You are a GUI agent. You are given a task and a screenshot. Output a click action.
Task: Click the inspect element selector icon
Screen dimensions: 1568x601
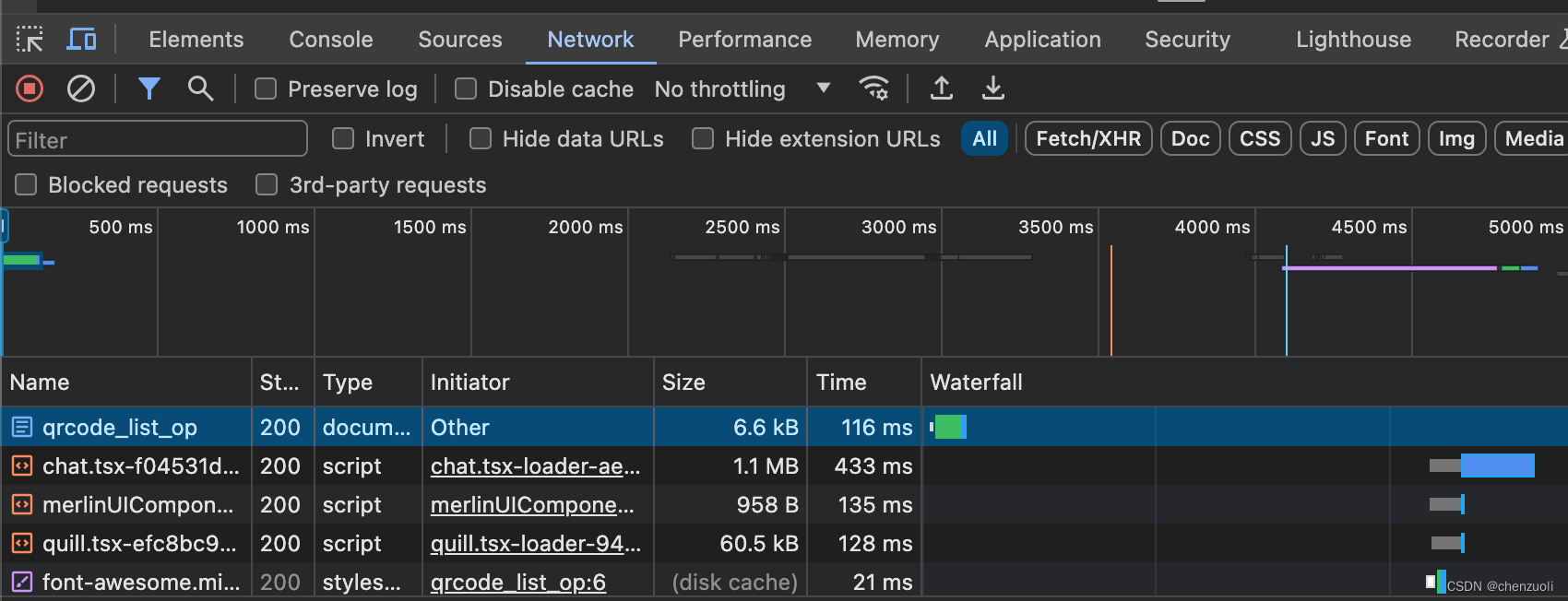[30, 40]
